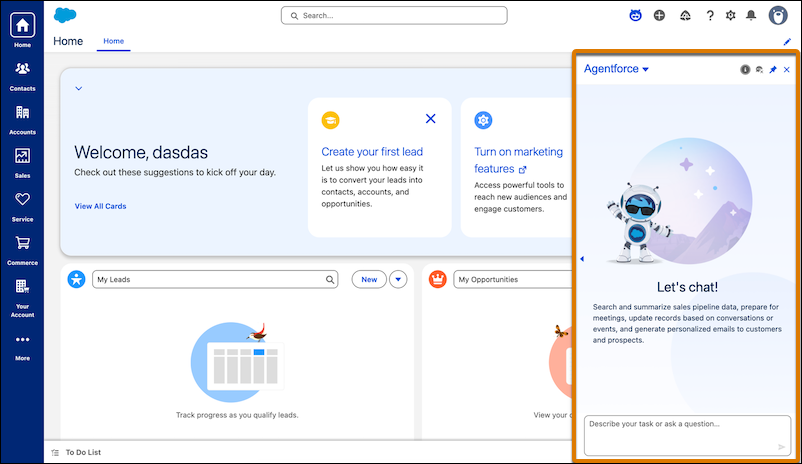Start a new Agentforce conversation with the chat icon

tap(759, 70)
